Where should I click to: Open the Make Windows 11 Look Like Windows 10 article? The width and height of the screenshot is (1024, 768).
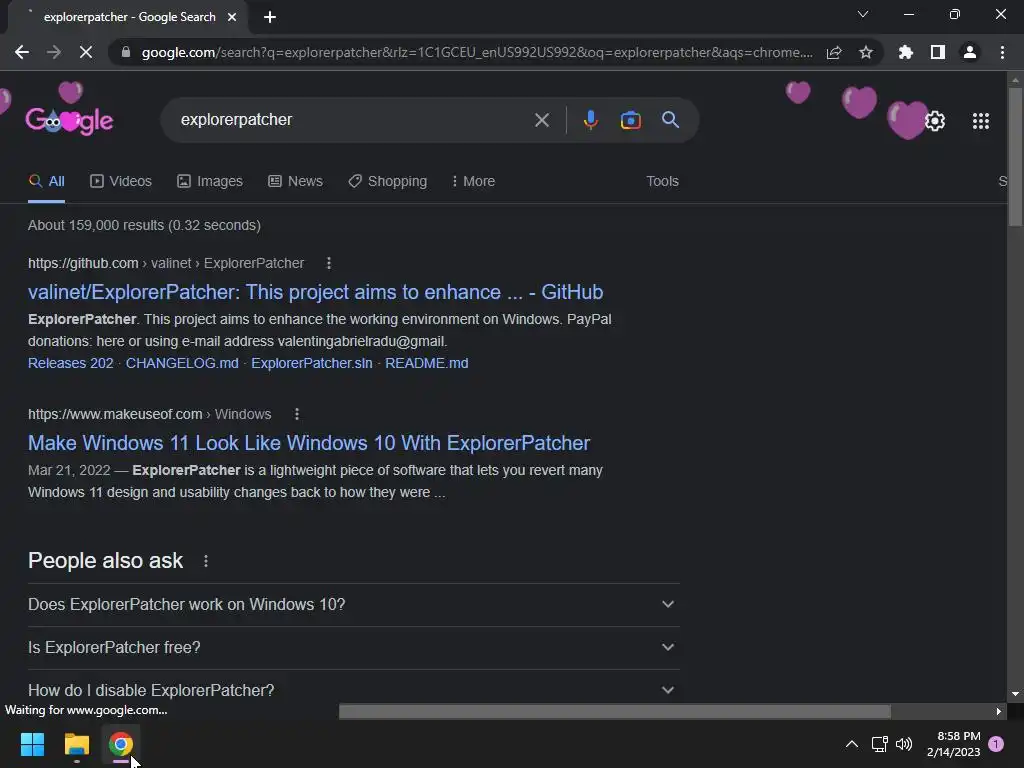tap(309, 443)
